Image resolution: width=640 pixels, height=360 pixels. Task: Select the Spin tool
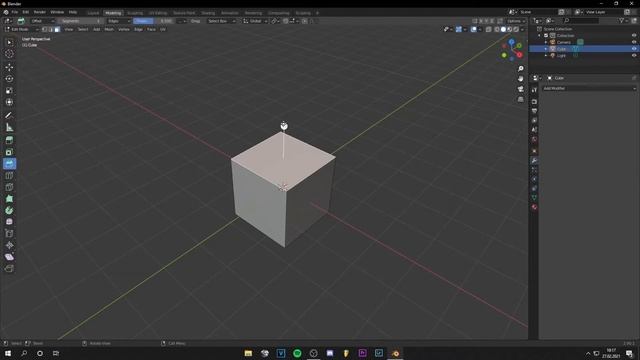point(9,211)
